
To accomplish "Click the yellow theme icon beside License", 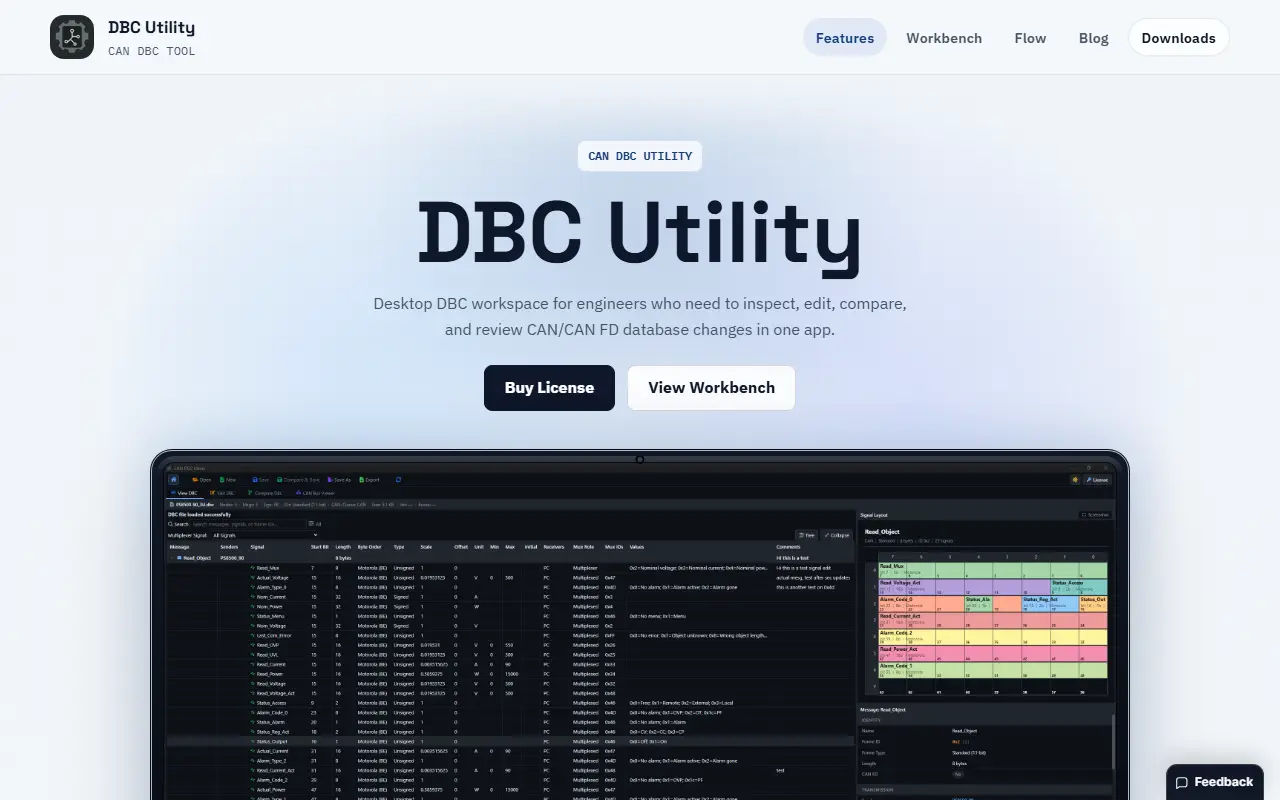I will pyautogui.click(x=1075, y=480).
